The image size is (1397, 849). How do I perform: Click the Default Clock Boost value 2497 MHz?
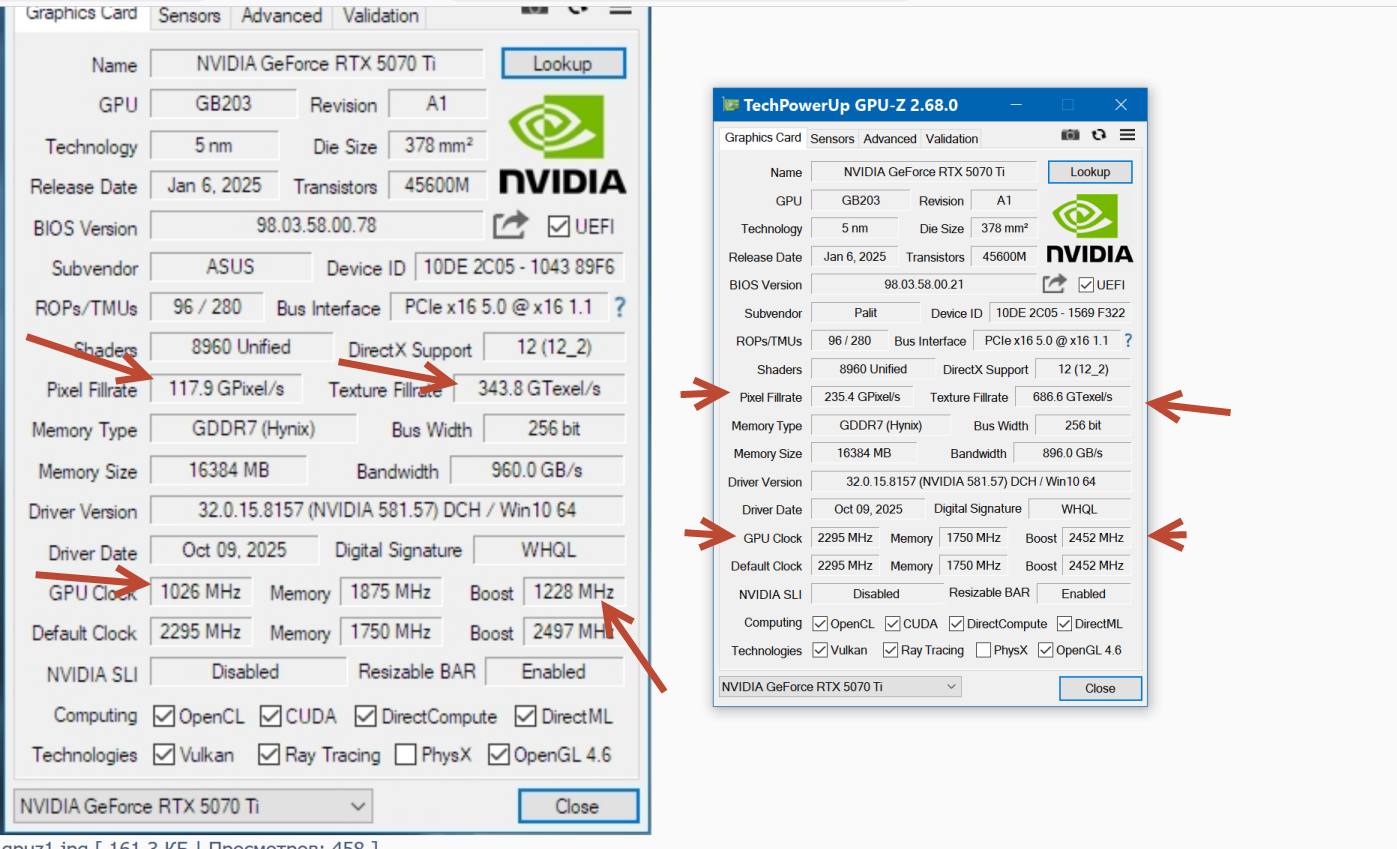click(575, 632)
